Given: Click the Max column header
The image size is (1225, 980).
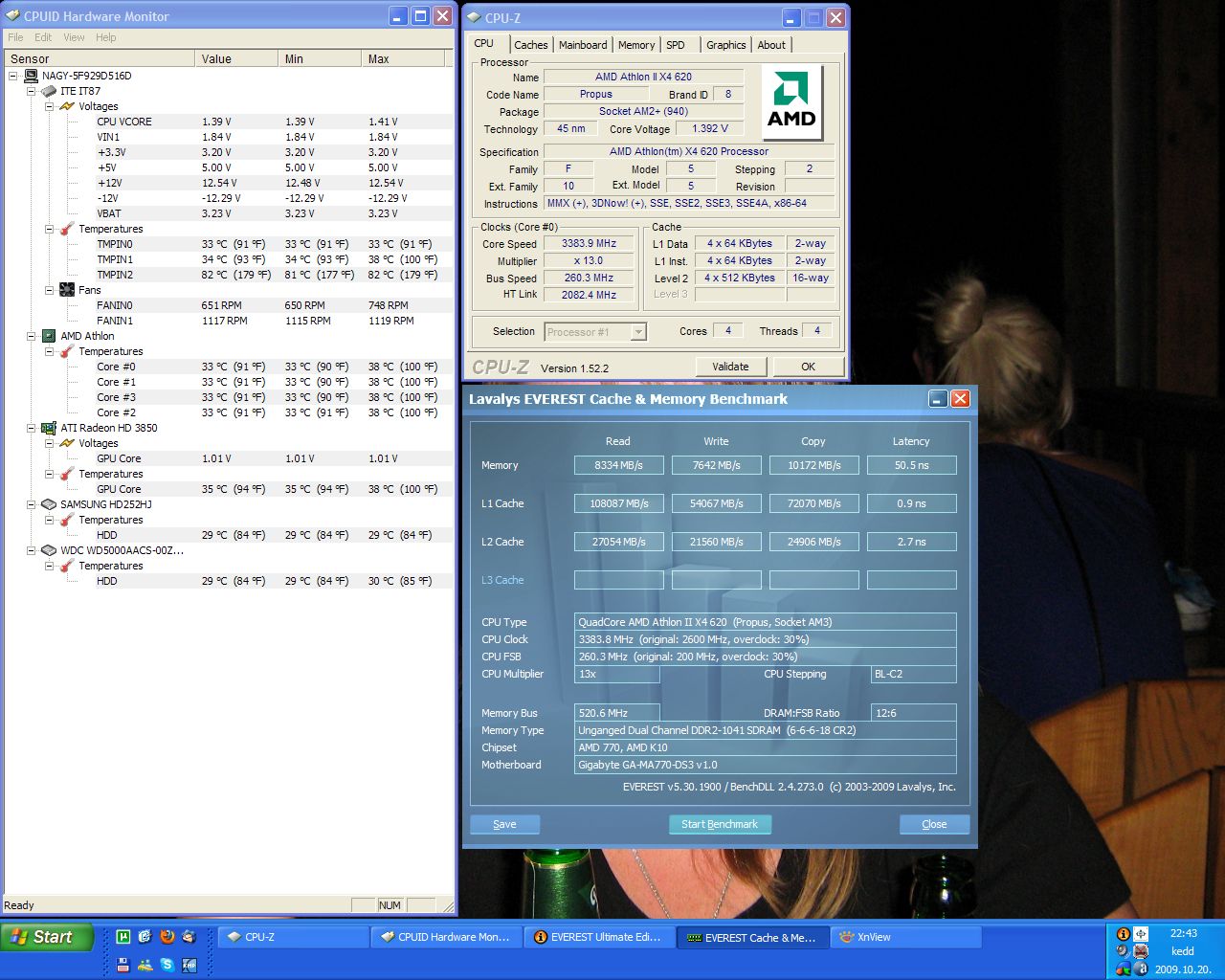Looking at the screenshot, I should click(403, 58).
